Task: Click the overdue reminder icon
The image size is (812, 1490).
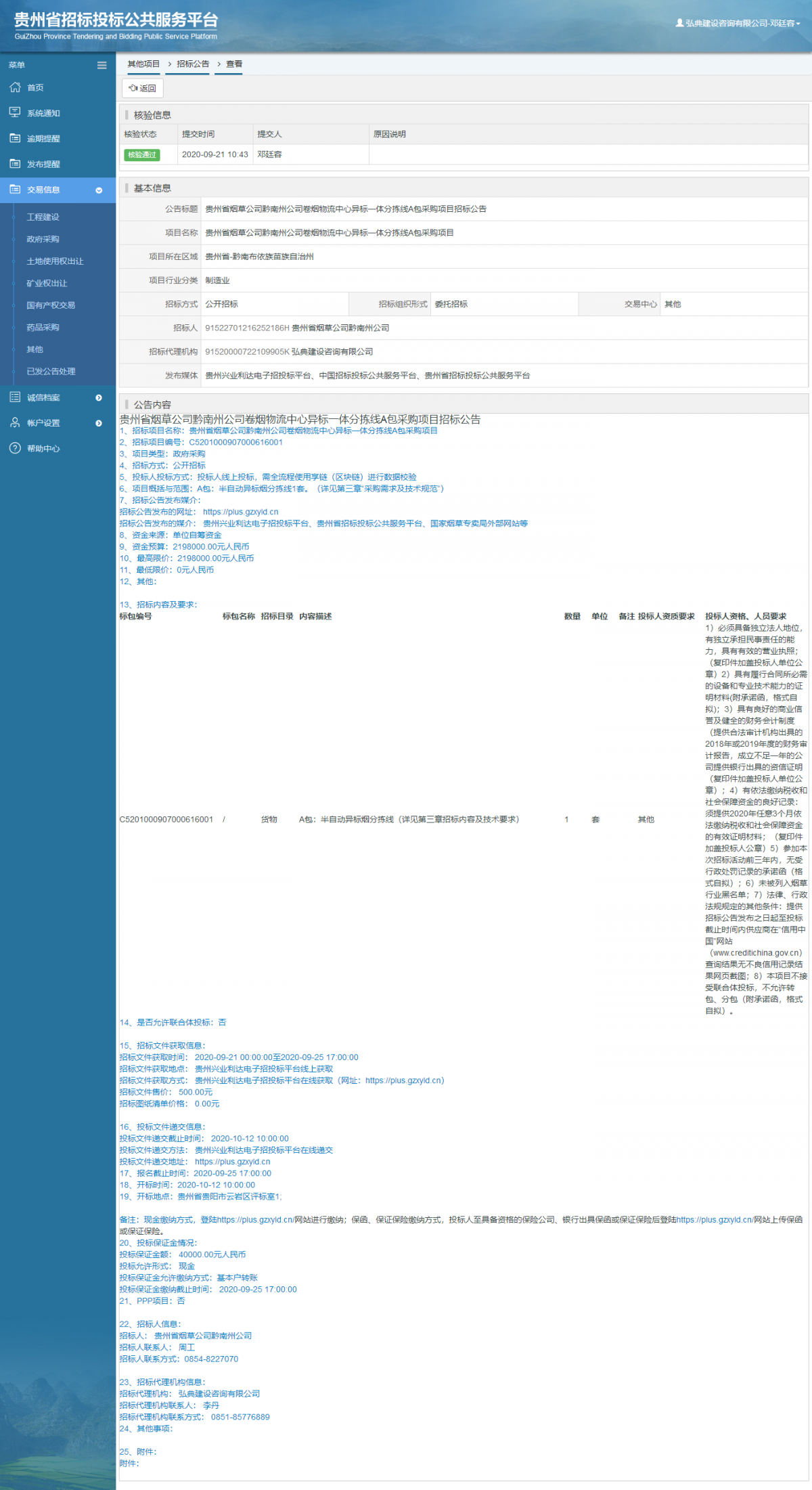Action: 15,138
